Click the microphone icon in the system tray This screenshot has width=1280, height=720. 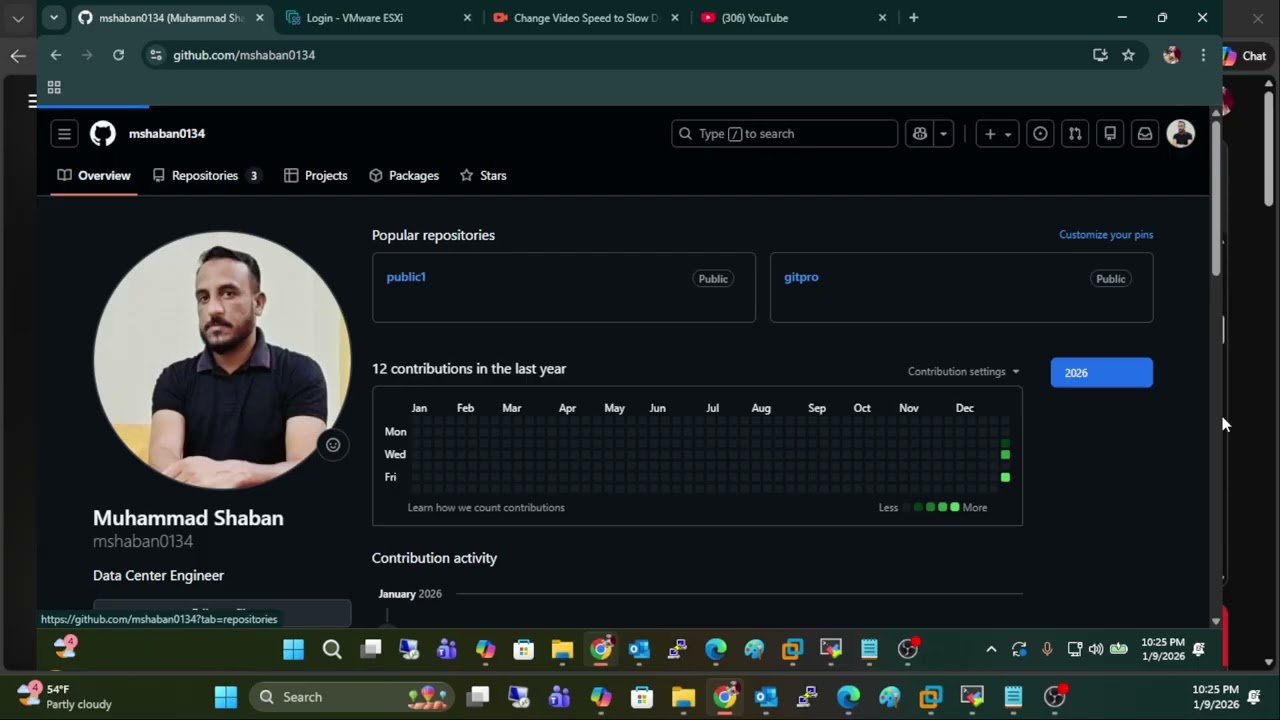coord(1047,649)
